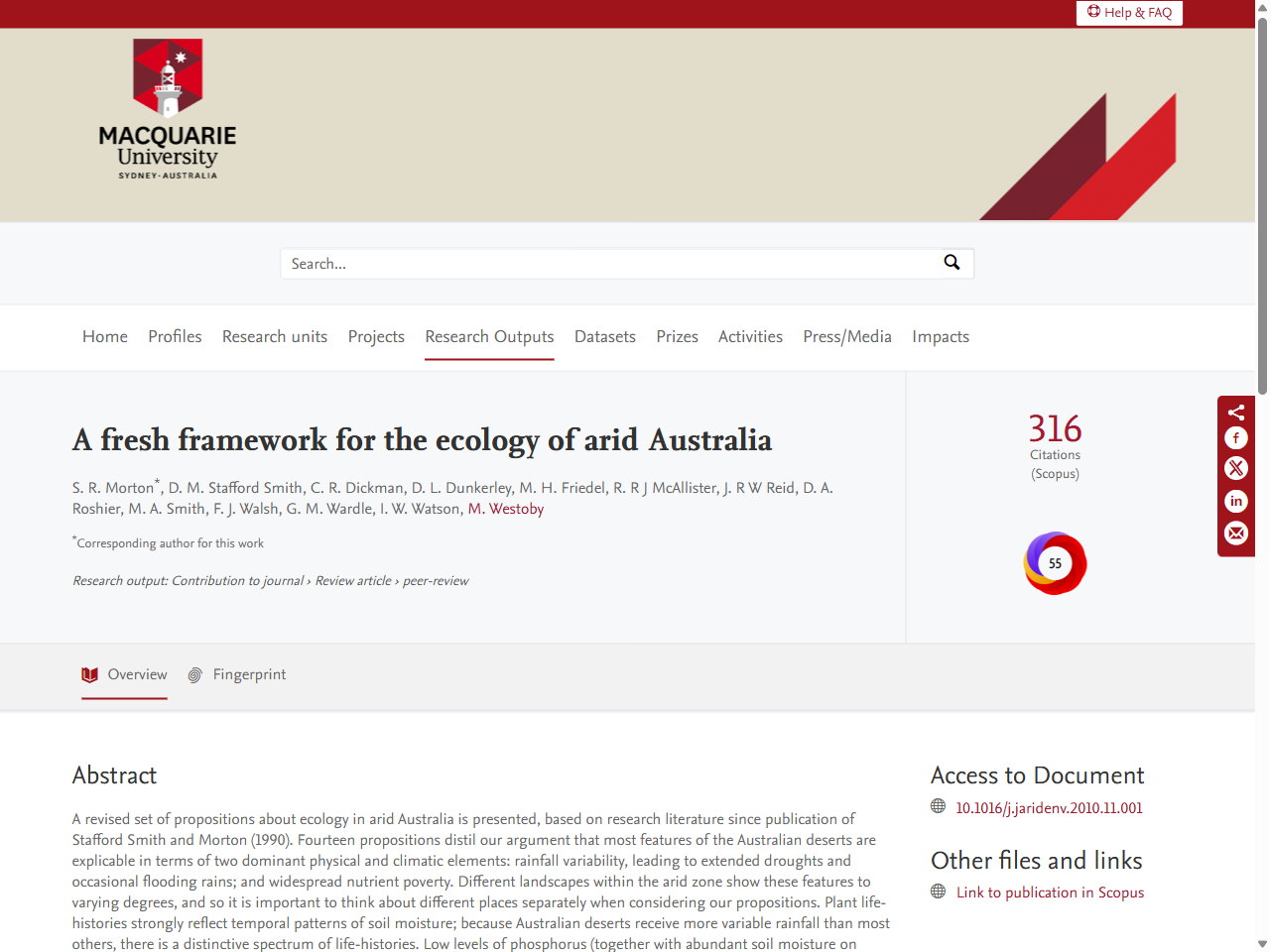
Task: Share the publication by email icon
Action: click(1235, 534)
